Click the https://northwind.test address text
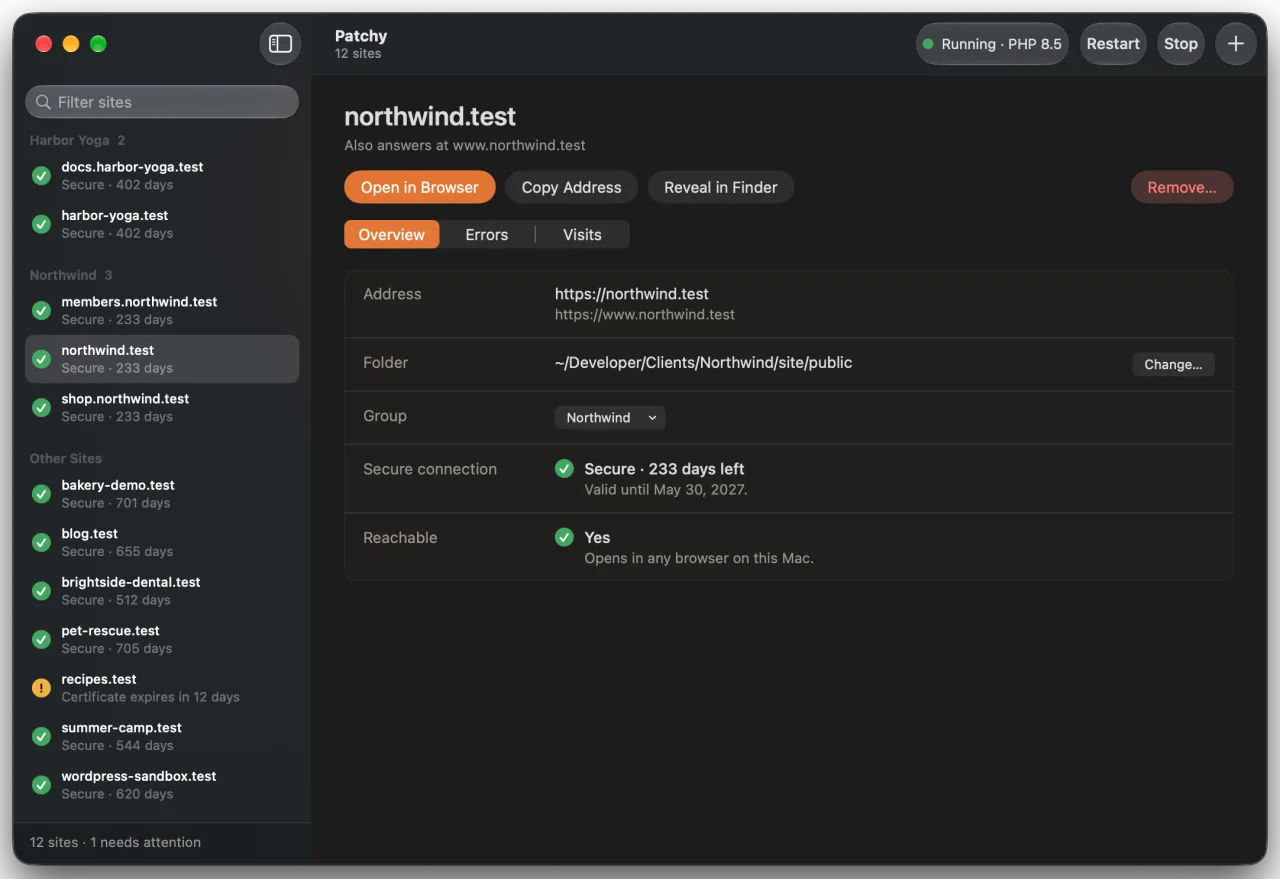This screenshot has height=879, width=1280. click(632, 294)
